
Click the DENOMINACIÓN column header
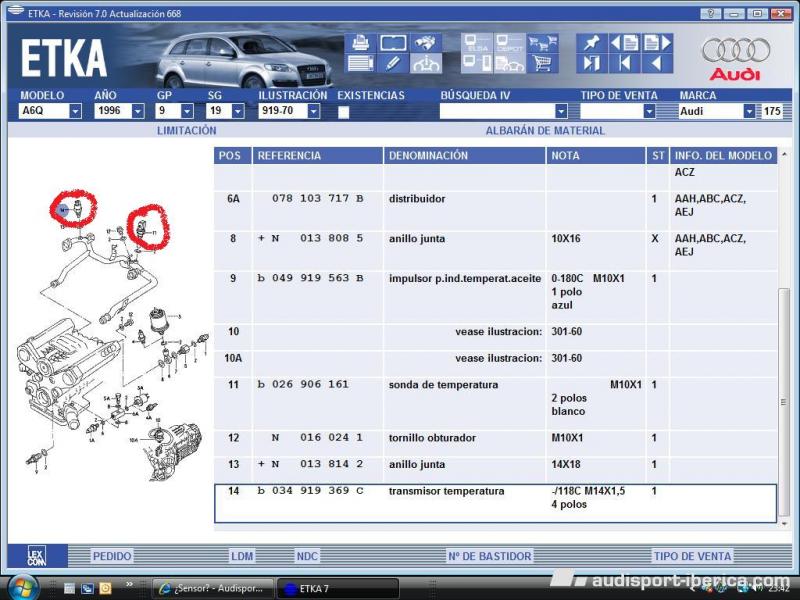click(464, 156)
